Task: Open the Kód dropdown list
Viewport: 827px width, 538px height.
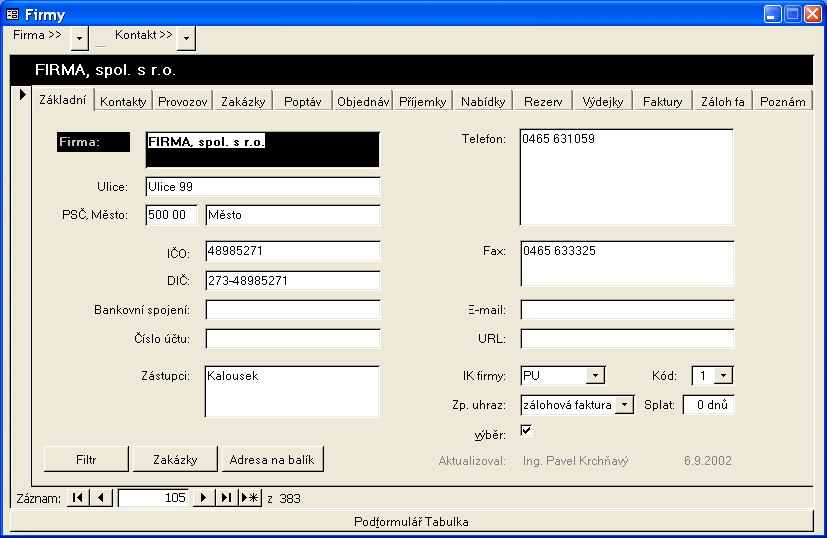Action: pyautogui.click(x=725, y=376)
